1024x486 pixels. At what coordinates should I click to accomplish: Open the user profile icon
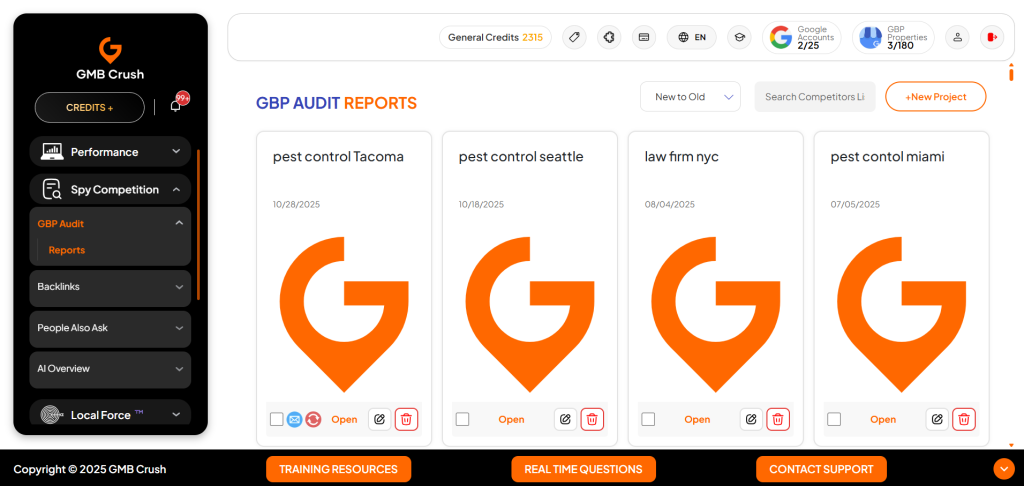pos(957,37)
